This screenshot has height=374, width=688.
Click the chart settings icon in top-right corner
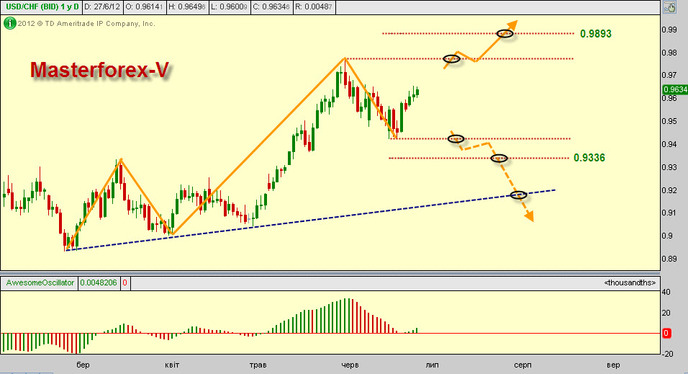click(670, 7)
